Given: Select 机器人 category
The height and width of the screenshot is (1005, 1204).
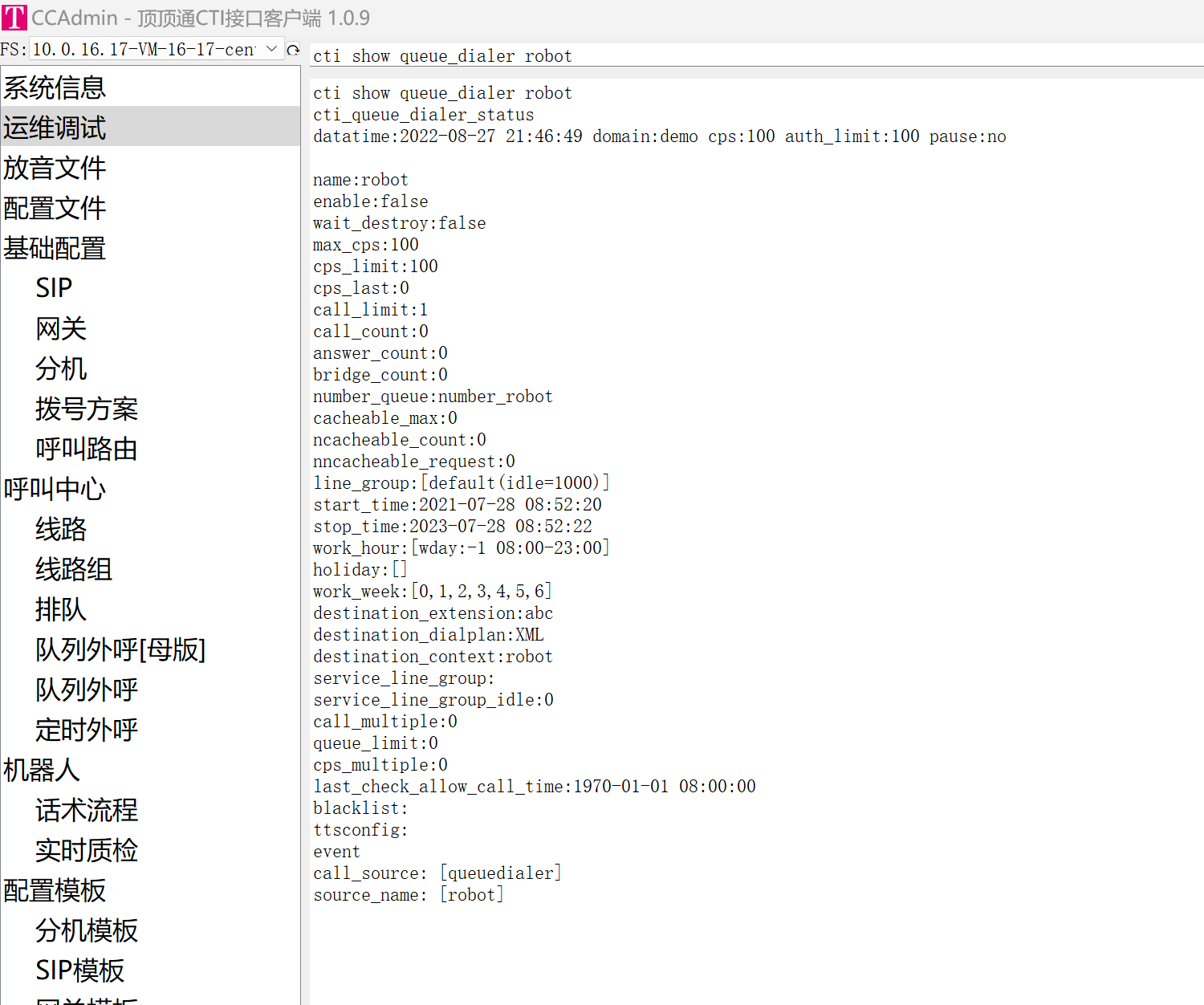Looking at the screenshot, I should (x=42, y=770).
